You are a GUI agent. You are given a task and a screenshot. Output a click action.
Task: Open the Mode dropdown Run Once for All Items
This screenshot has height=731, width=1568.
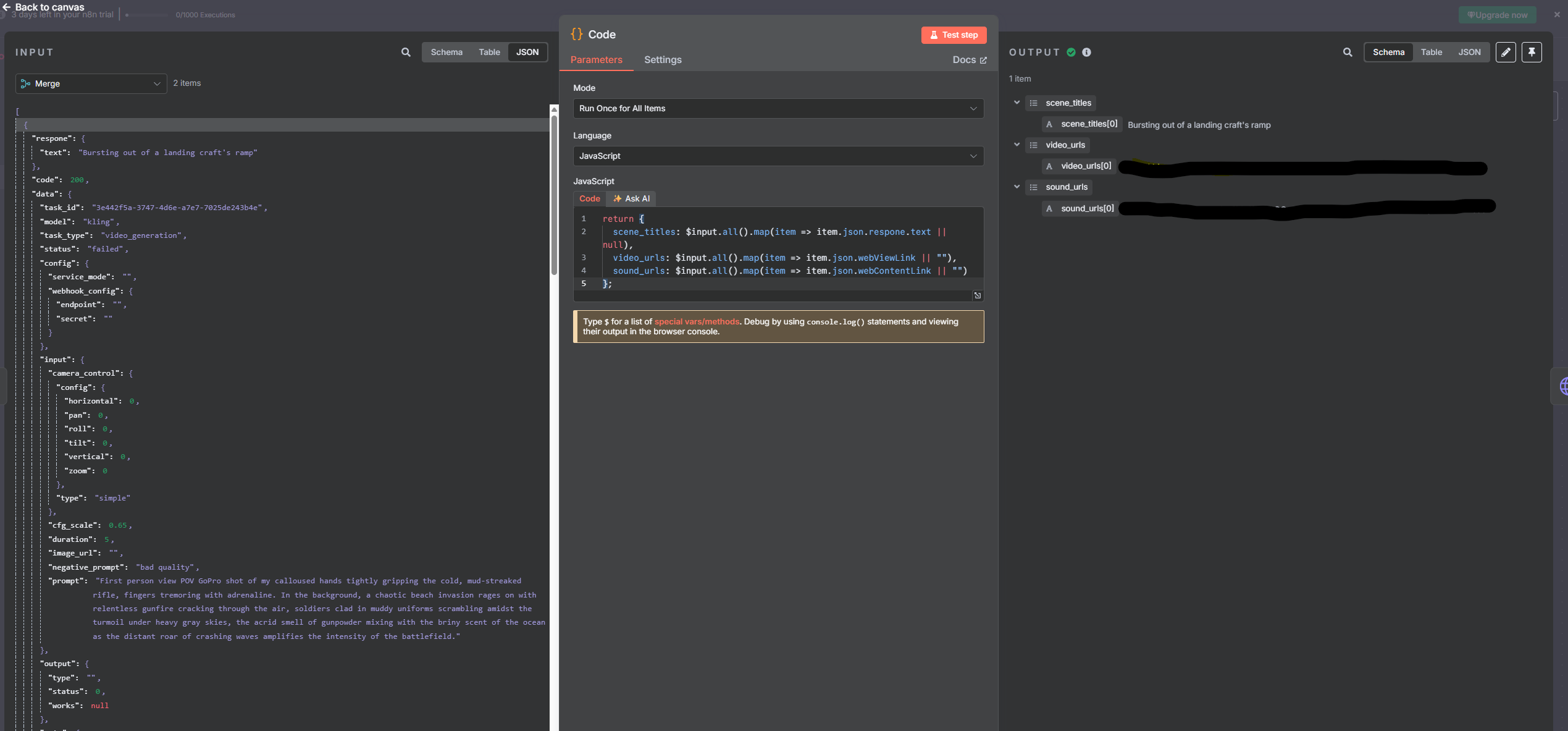778,108
